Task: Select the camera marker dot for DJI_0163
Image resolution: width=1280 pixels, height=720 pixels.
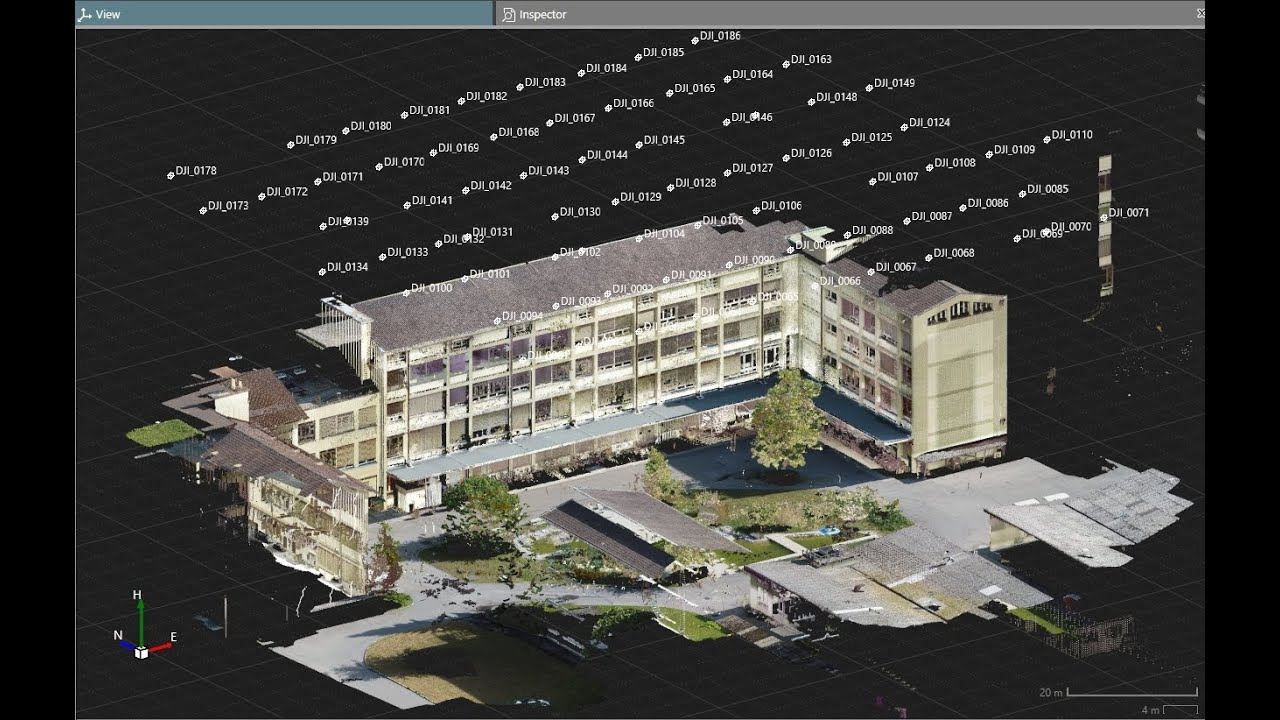Action: pos(786,64)
